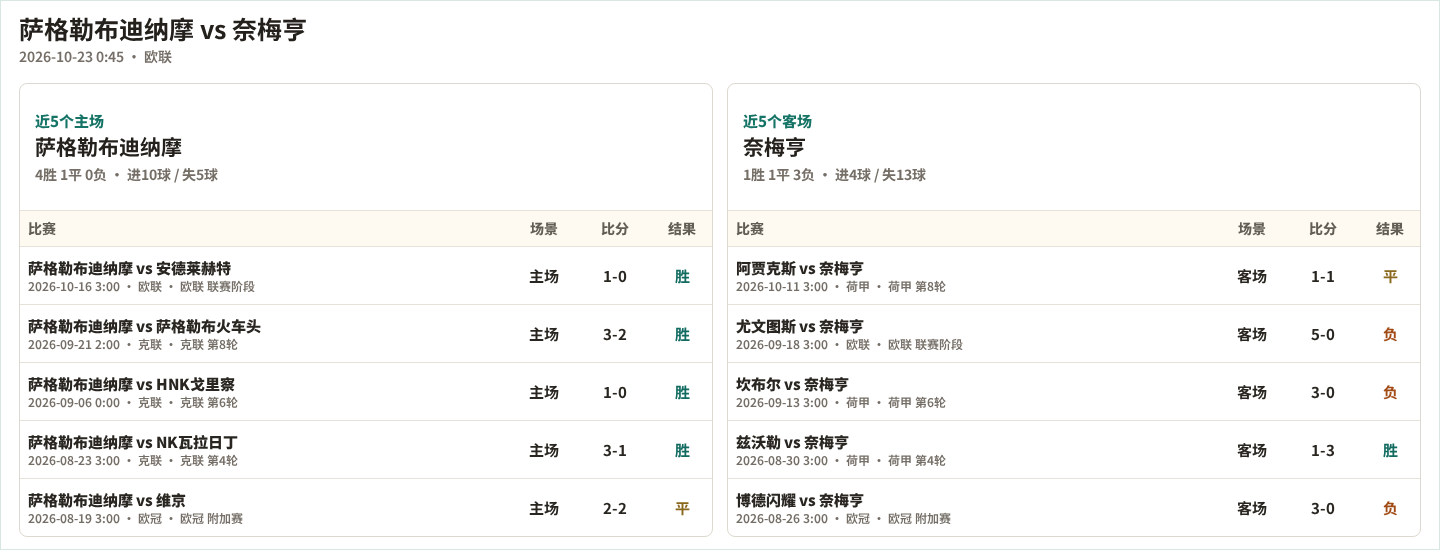Click result 负 in 坎布尔 row
The image size is (1440, 550).
pyautogui.click(x=1390, y=392)
